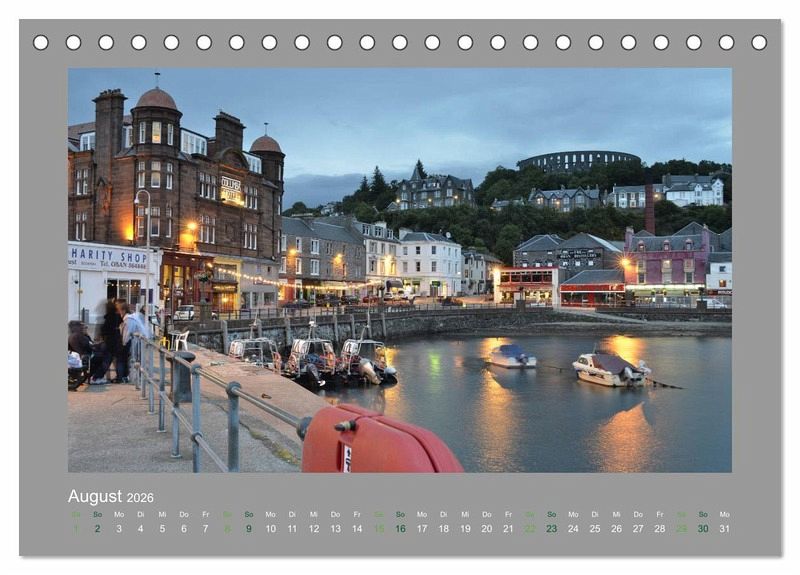Viewport: 800px width, 575px height.
Task: Click the year '2026' beside August
Action: coord(140,498)
